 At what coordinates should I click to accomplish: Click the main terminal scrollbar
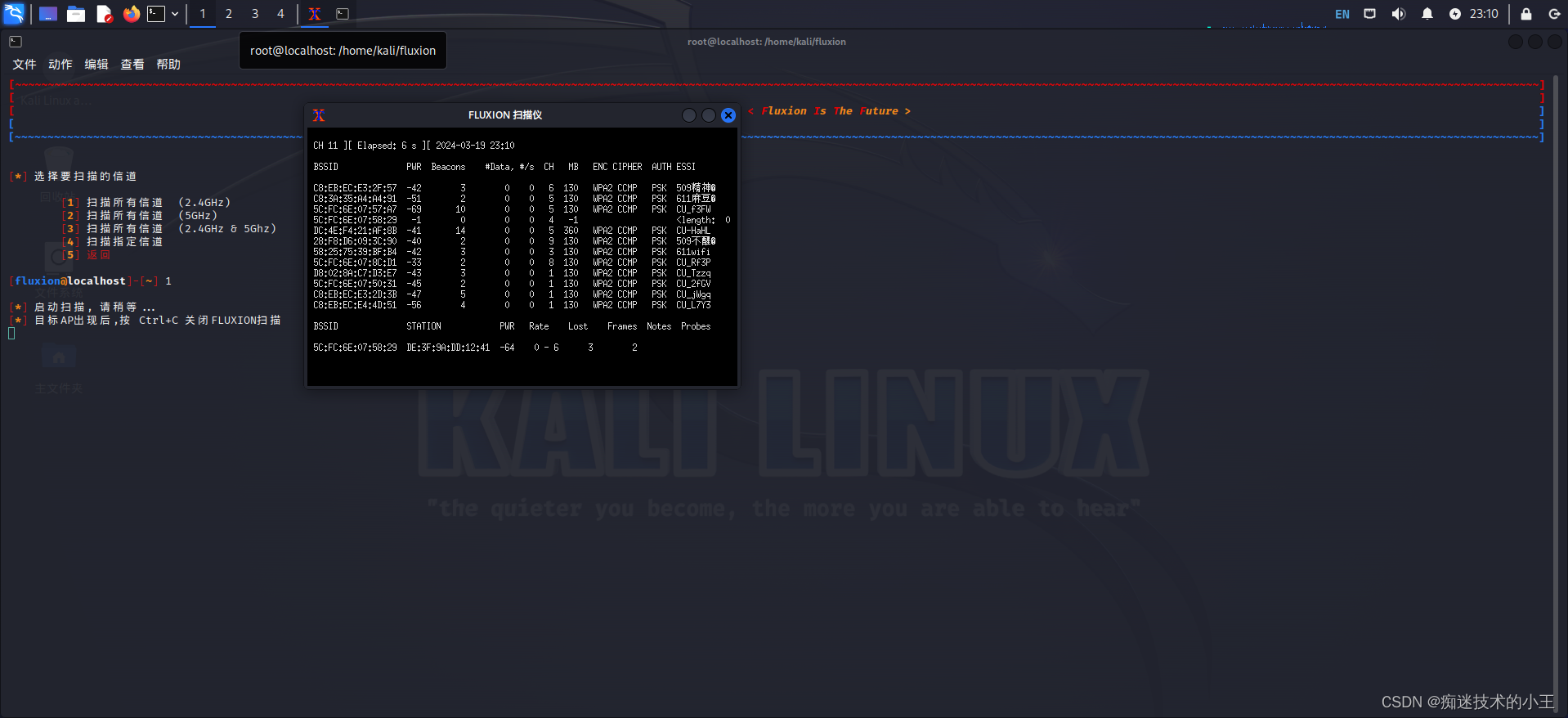tap(1557, 393)
